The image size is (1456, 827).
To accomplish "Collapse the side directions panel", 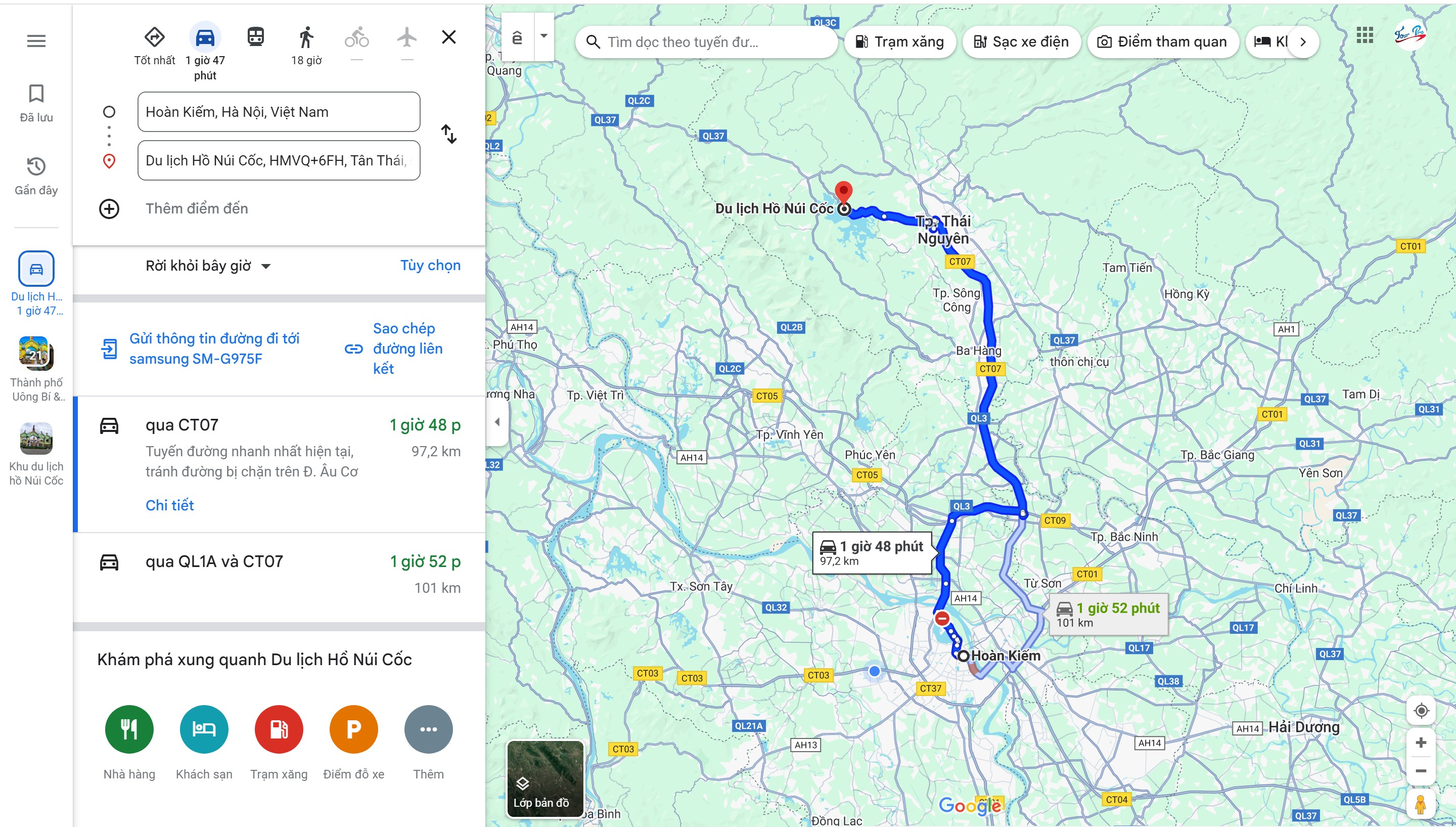I will 497,421.
